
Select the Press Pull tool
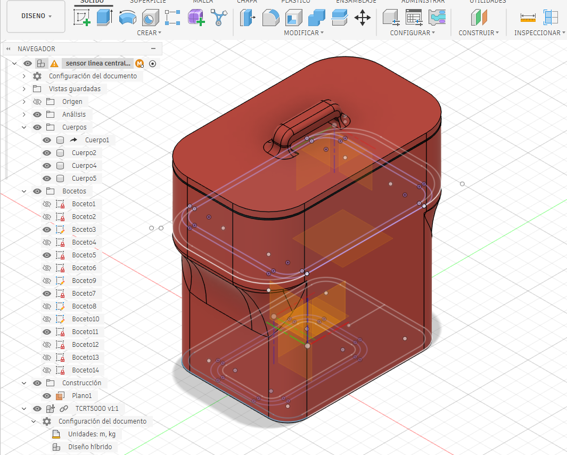tap(248, 17)
